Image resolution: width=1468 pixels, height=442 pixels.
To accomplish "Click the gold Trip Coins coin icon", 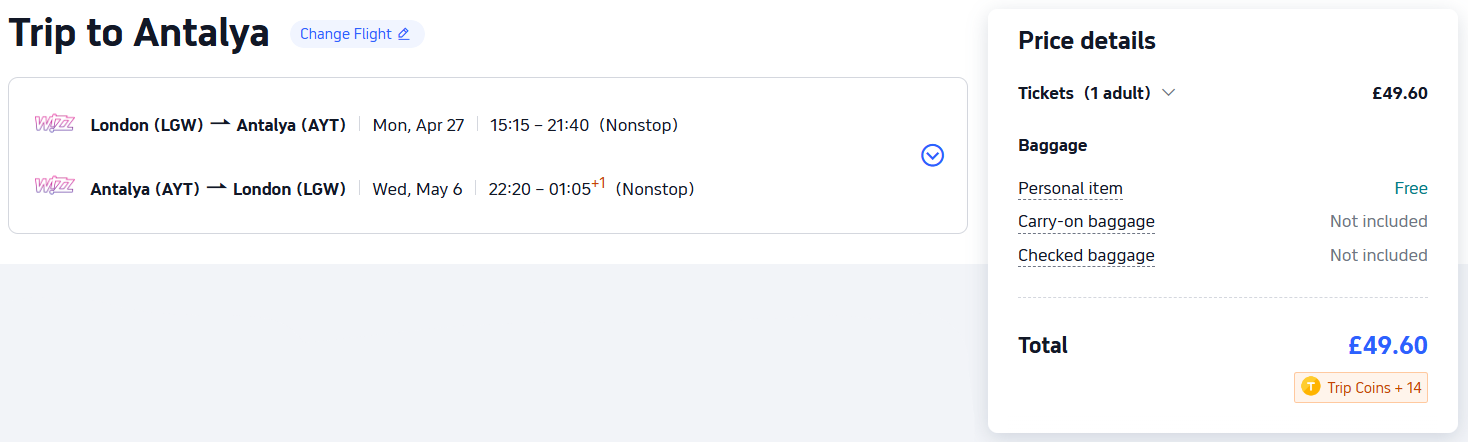I will pyautogui.click(x=1310, y=387).
